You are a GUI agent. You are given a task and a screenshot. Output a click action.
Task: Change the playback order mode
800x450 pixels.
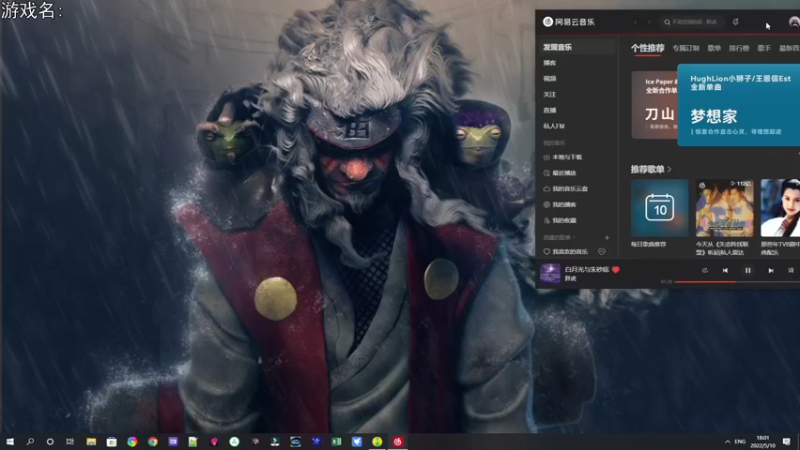(x=705, y=270)
